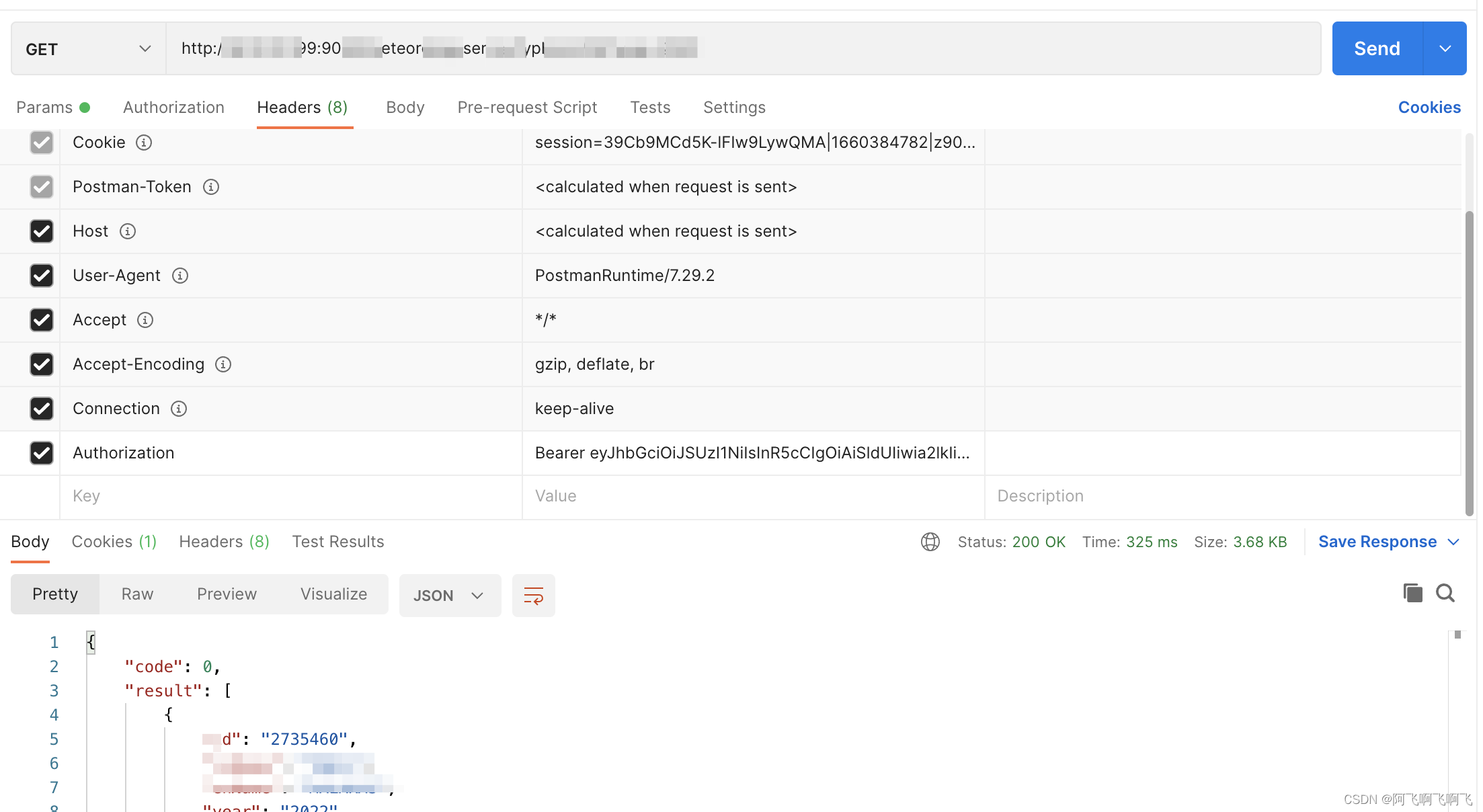The width and height of the screenshot is (1483, 812).
Task: Open the Cookies manager
Action: point(1429,108)
